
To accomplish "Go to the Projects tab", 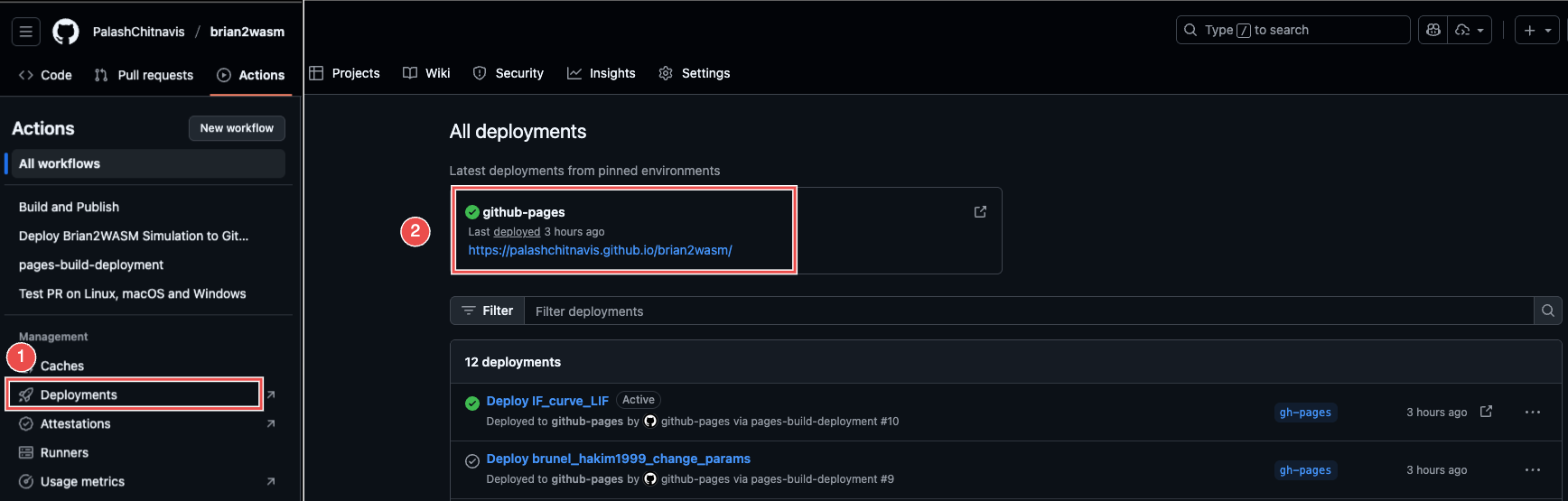I will tap(344, 73).
